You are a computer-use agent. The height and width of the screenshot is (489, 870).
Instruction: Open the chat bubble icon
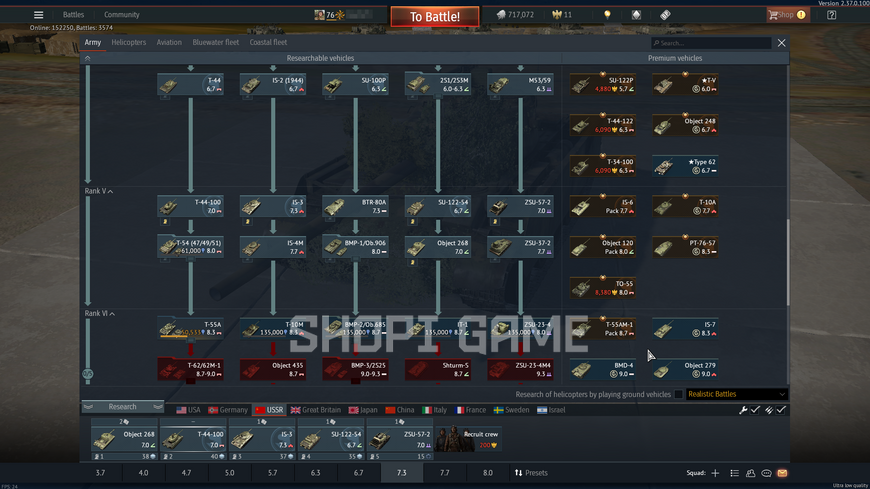[766, 473]
